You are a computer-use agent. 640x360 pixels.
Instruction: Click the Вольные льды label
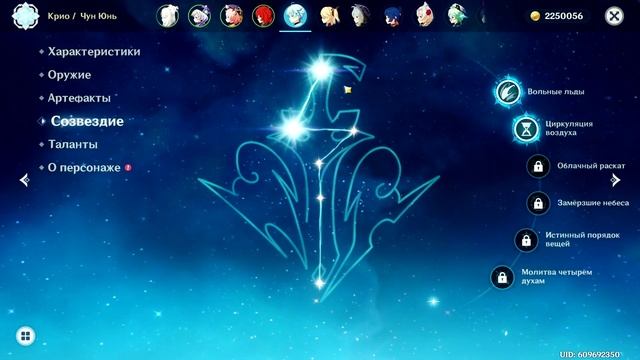click(556, 92)
